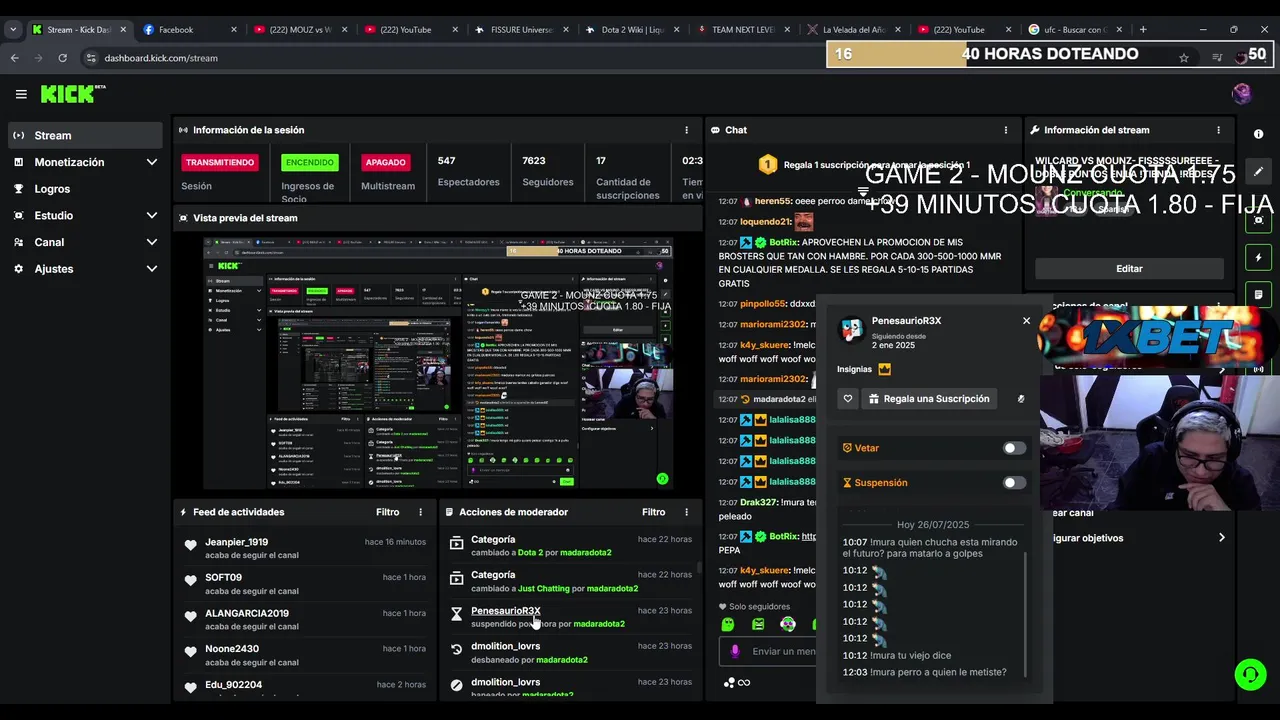Switch to the Dota 2 Wiki browser tab
Screen dimensions: 1280x720
[632, 29]
